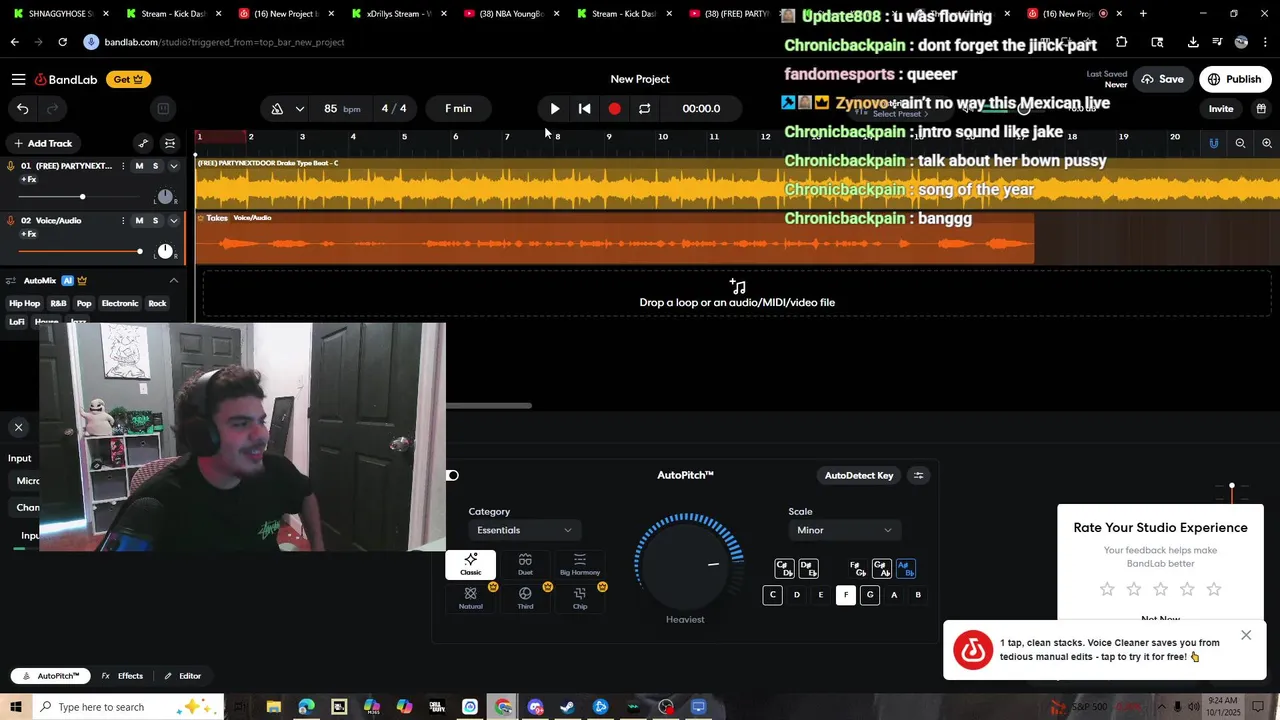
Task: Click the Save button
Action: (x=1162, y=79)
